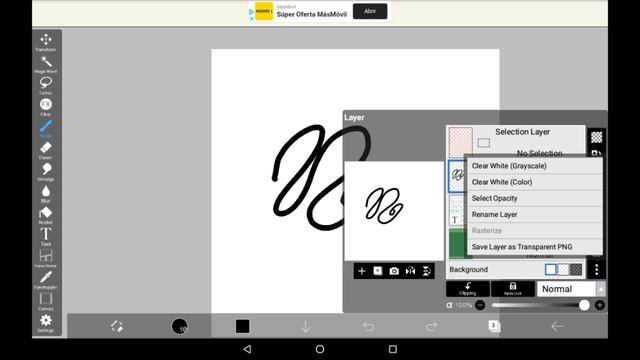This screenshot has width=640, height=360.
Task: Select the Transform tool
Action: click(46, 42)
